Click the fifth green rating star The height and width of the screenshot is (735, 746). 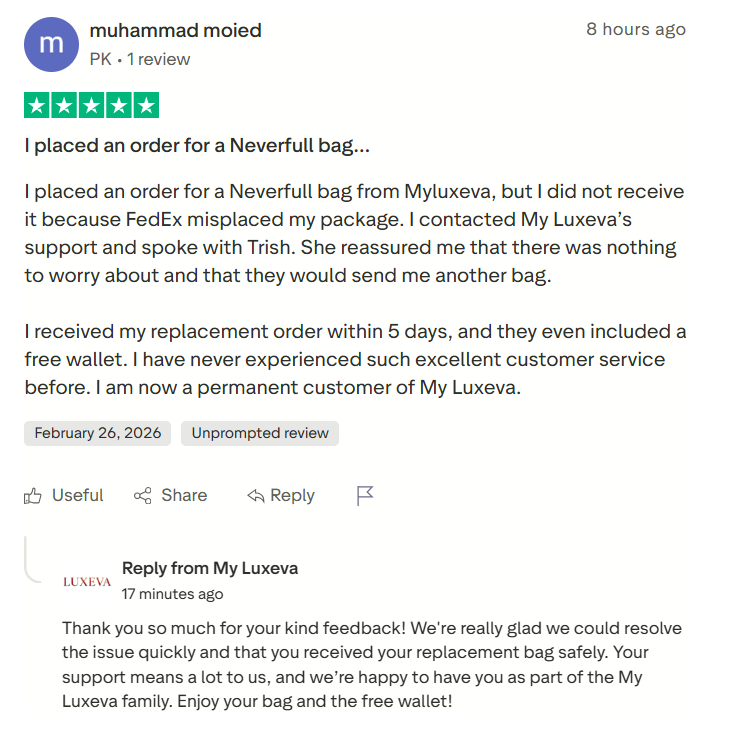click(x=146, y=106)
